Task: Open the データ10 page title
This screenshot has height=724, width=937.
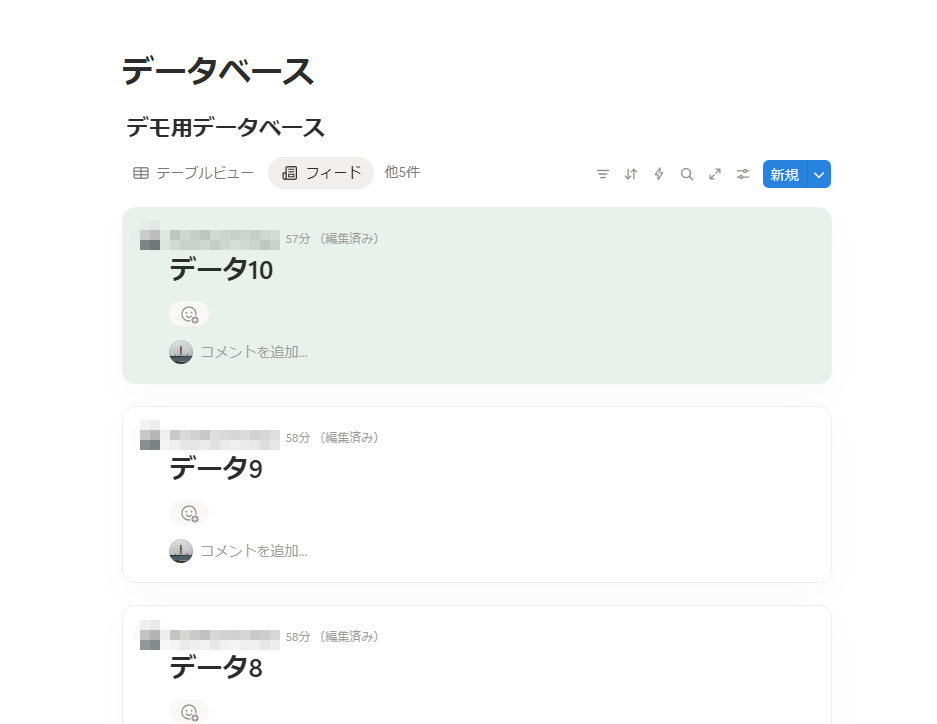Action: [x=221, y=270]
